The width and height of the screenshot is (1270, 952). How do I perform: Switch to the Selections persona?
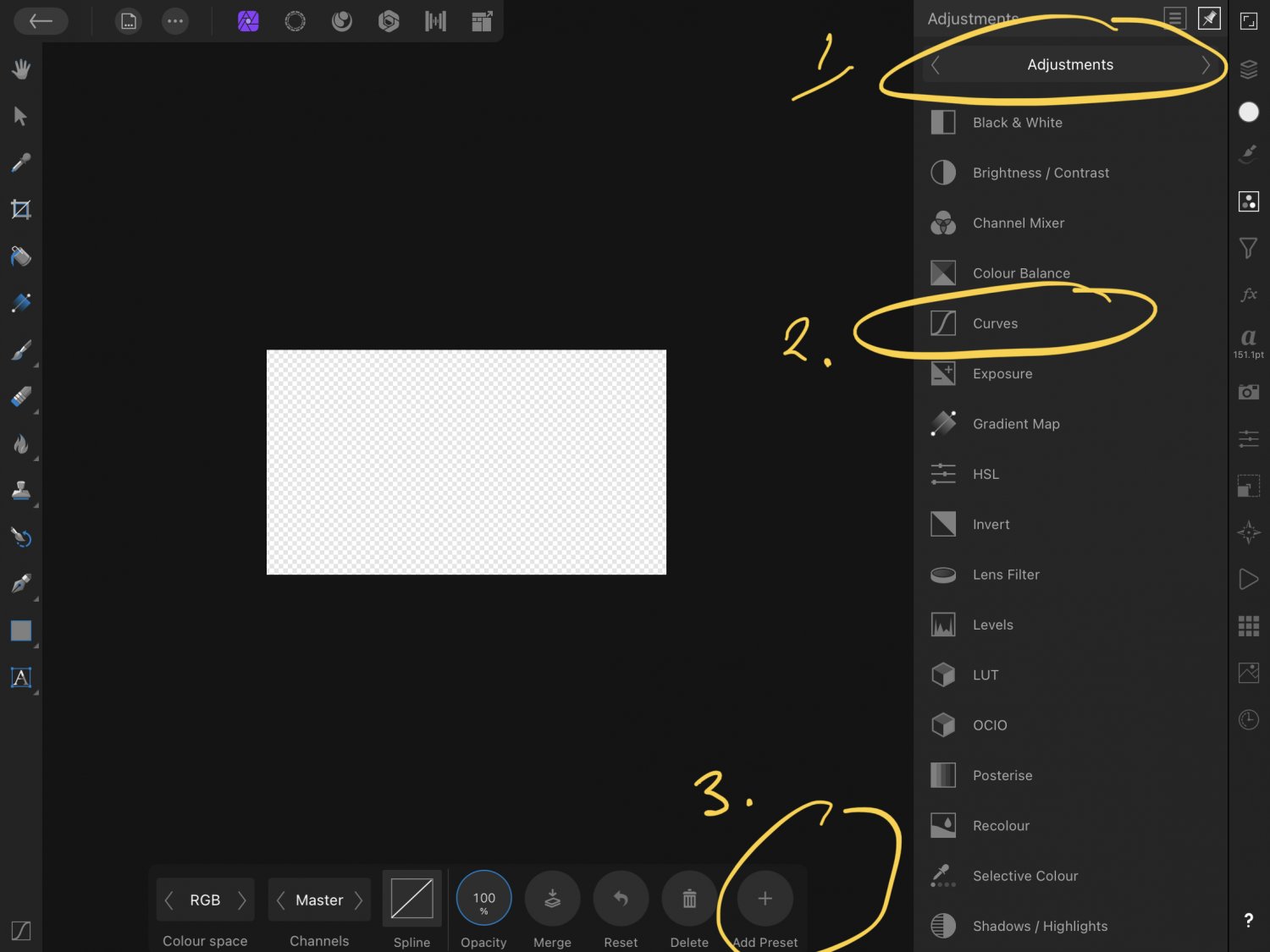click(x=295, y=21)
